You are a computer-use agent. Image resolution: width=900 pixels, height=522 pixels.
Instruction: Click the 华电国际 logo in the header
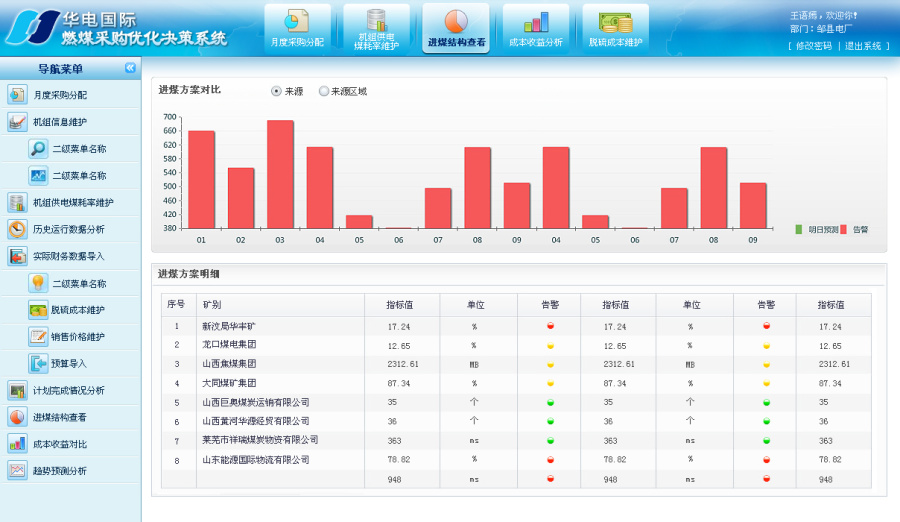point(33,27)
